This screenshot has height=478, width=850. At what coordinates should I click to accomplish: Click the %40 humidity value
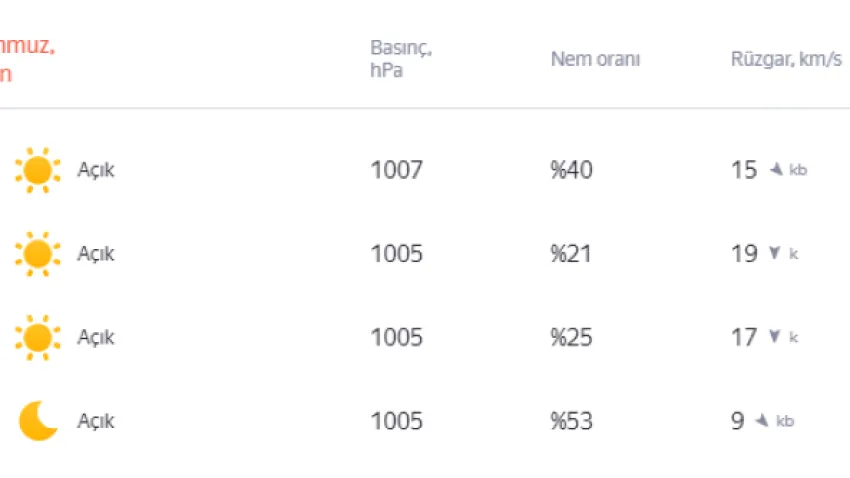point(571,170)
